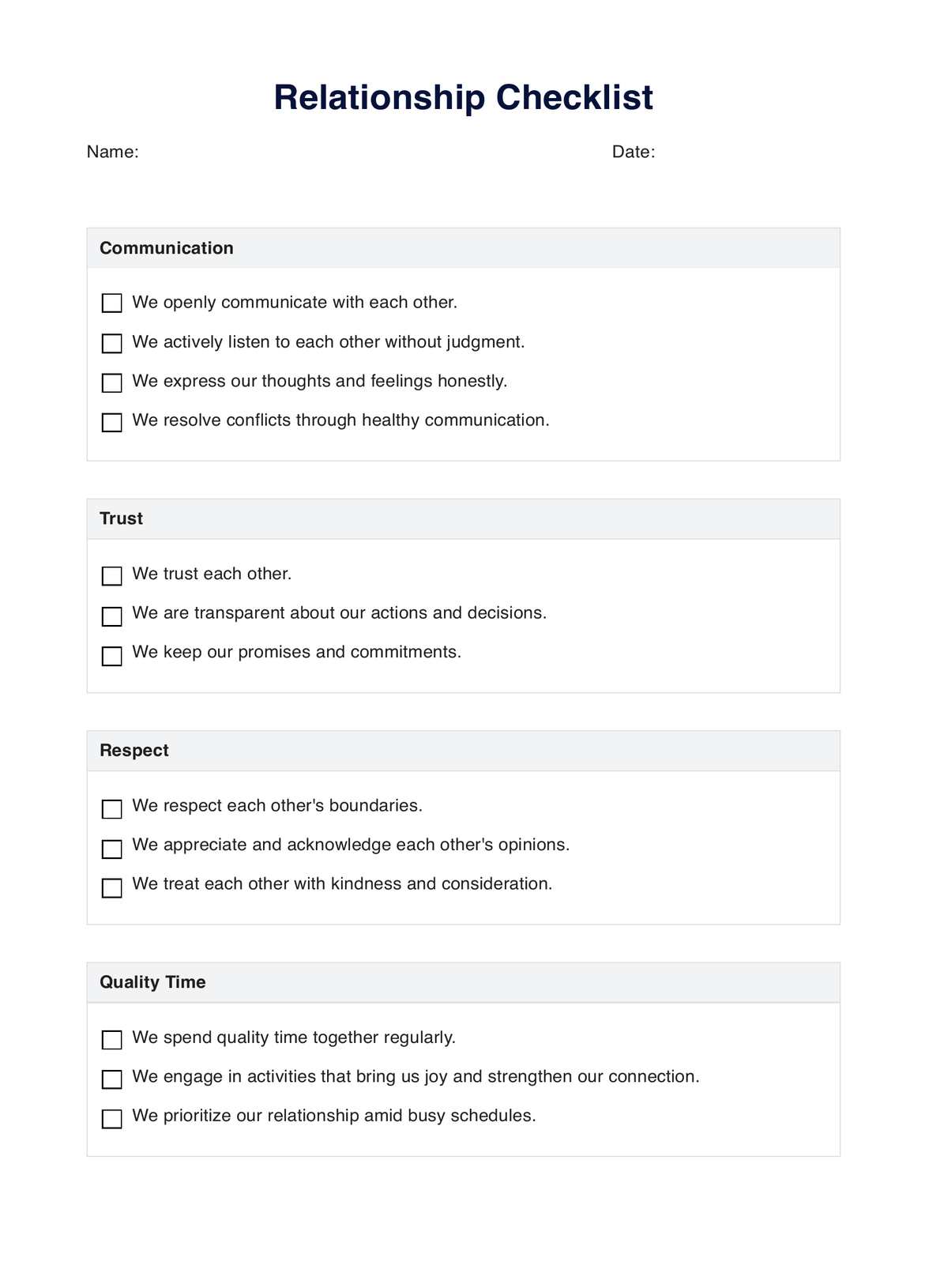Mark 'We respect each other's boundaries' checkbox

click(x=112, y=808)
